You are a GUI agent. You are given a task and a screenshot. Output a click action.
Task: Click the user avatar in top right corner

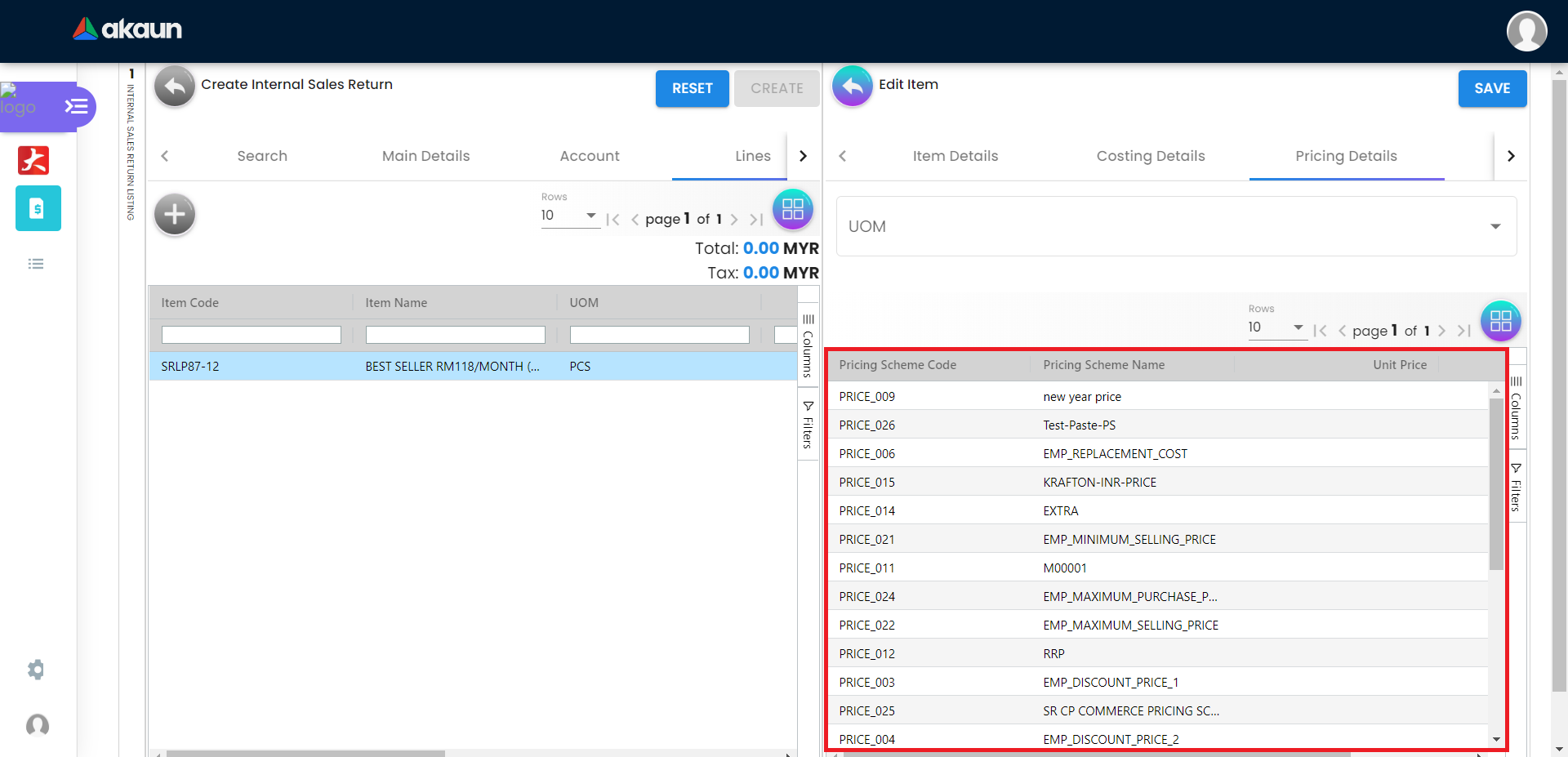[1526, 31]
